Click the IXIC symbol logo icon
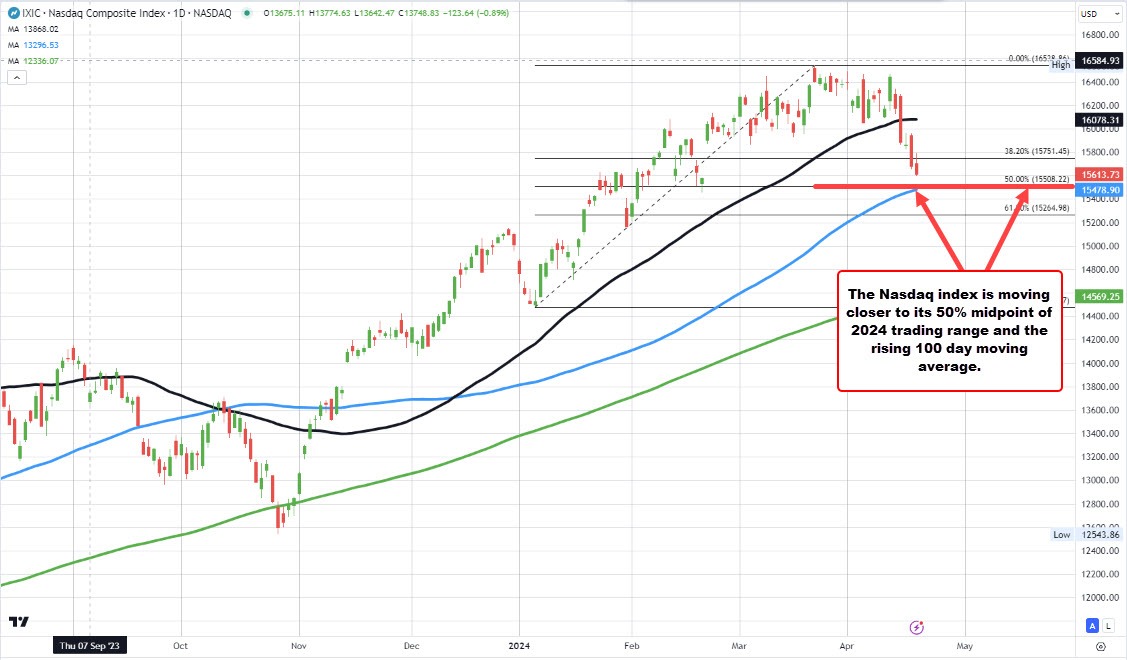Screen dimensions: 1127x660 (14, 13)
